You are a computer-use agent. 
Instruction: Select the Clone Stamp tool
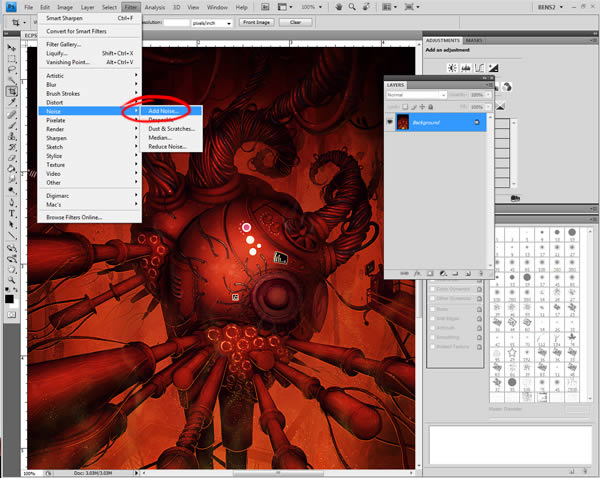click(12, 136)
